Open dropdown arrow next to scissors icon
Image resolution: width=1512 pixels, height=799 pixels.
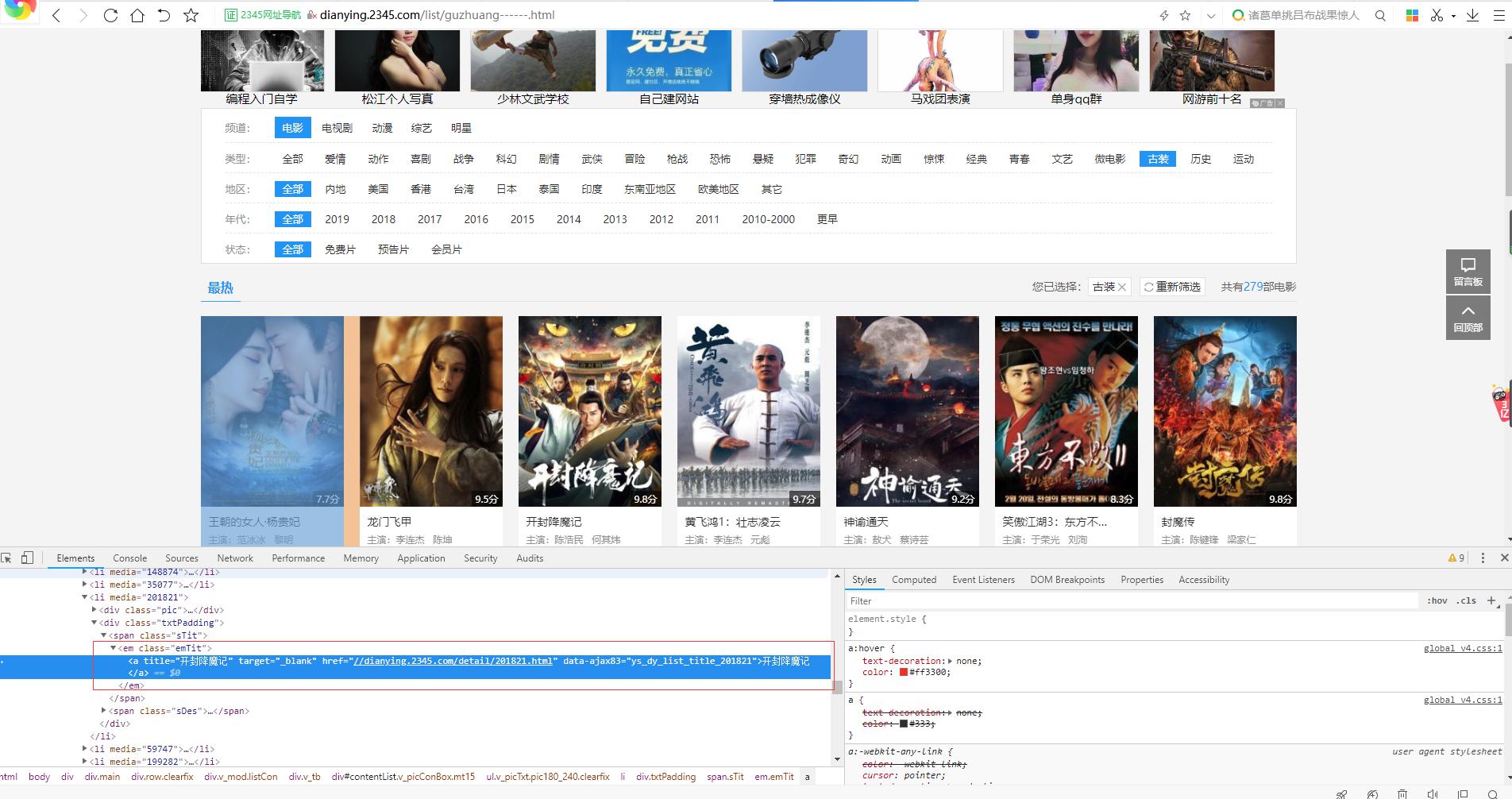pos(1453,15)
